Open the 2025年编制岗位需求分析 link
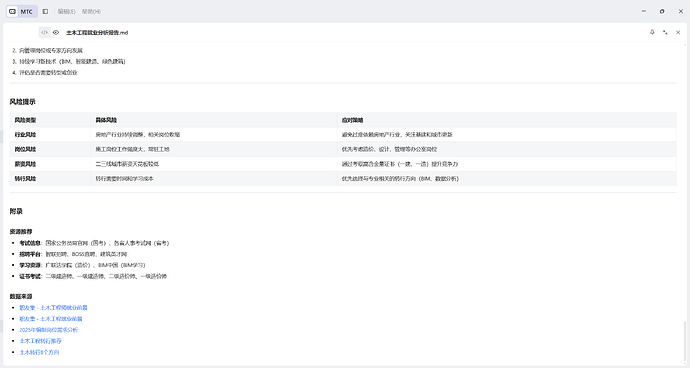Image resolution: width=690 pixels, height=368 pixels. point(48,330)
